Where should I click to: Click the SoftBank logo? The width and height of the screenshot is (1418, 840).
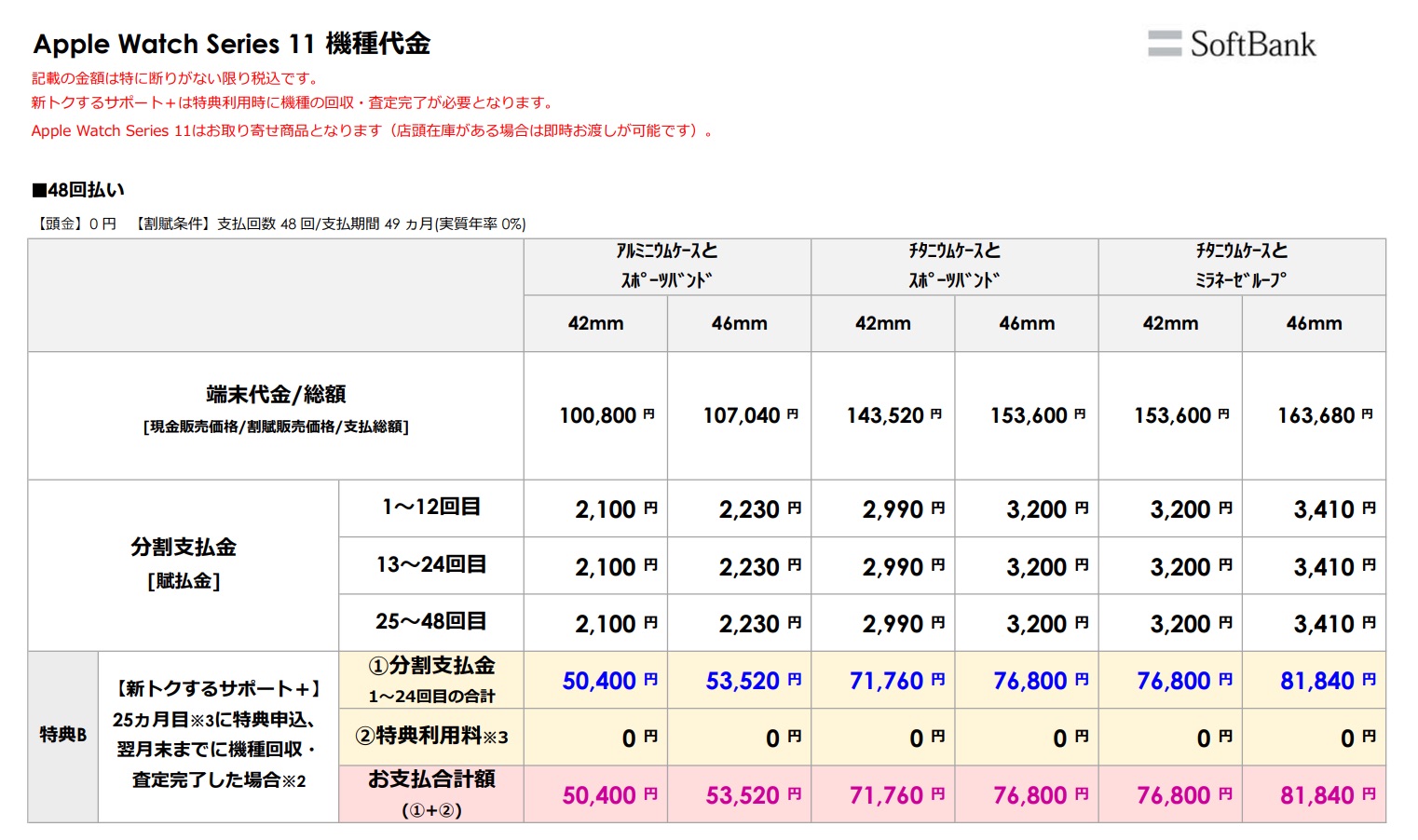[1232, 44]
